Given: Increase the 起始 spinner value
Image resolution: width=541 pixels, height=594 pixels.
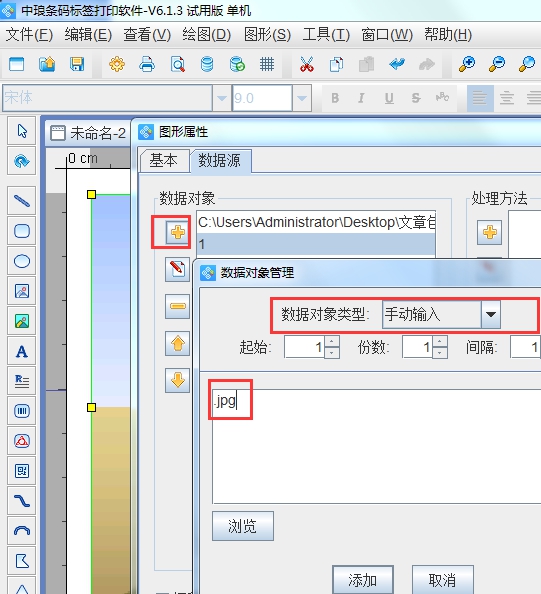Looking at the screenshot, I should coord(332,342).
